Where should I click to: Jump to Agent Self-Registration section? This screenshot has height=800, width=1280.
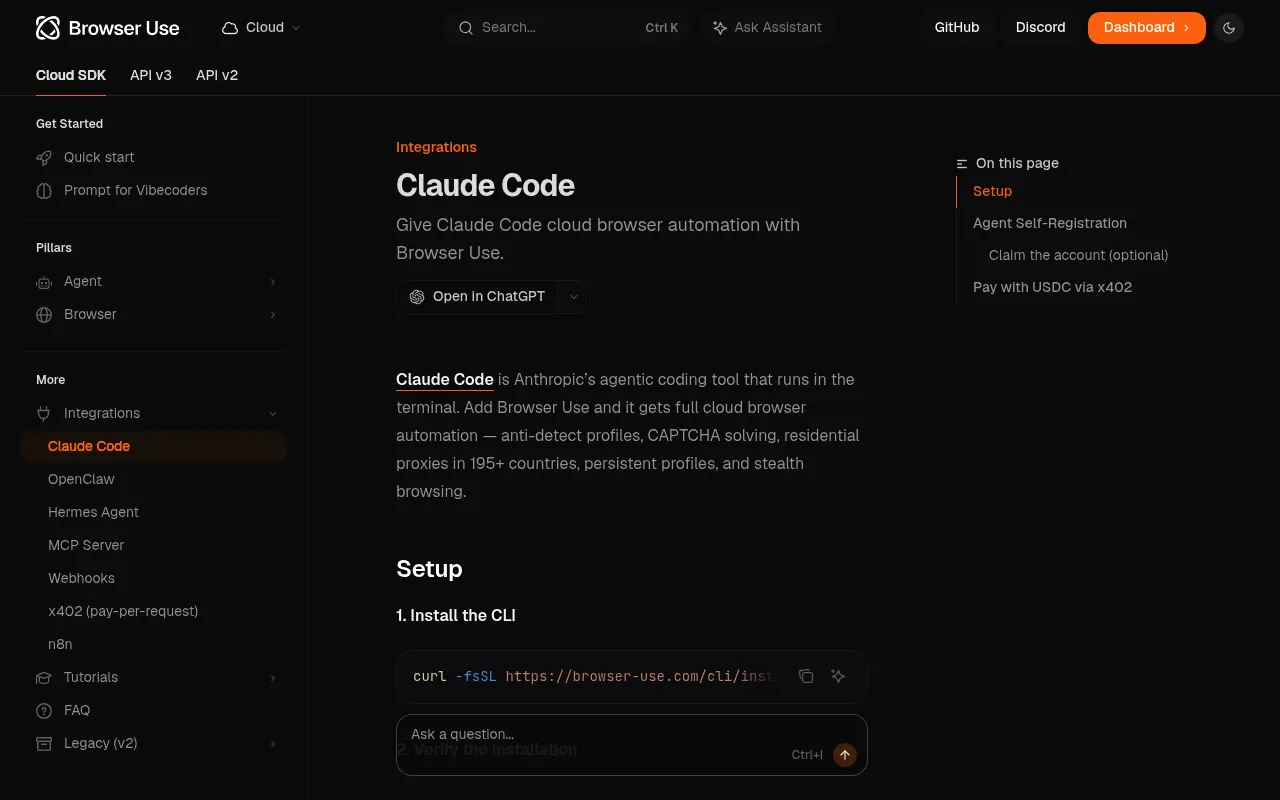click(x=1050, y=223)
